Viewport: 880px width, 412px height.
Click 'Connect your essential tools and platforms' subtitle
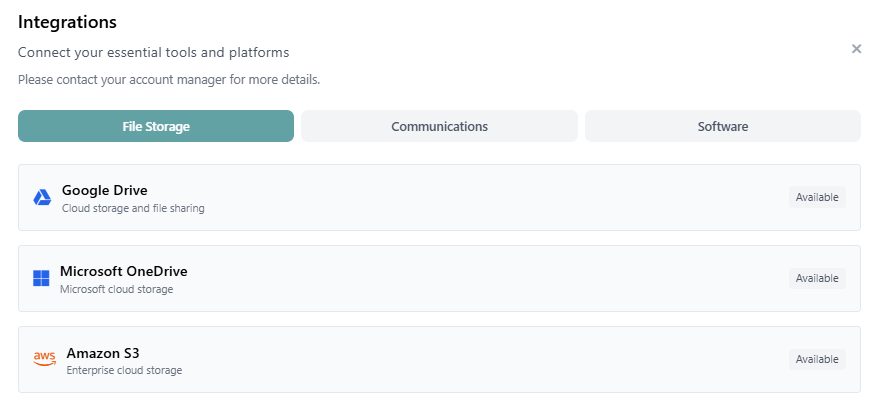coord(153,52)
